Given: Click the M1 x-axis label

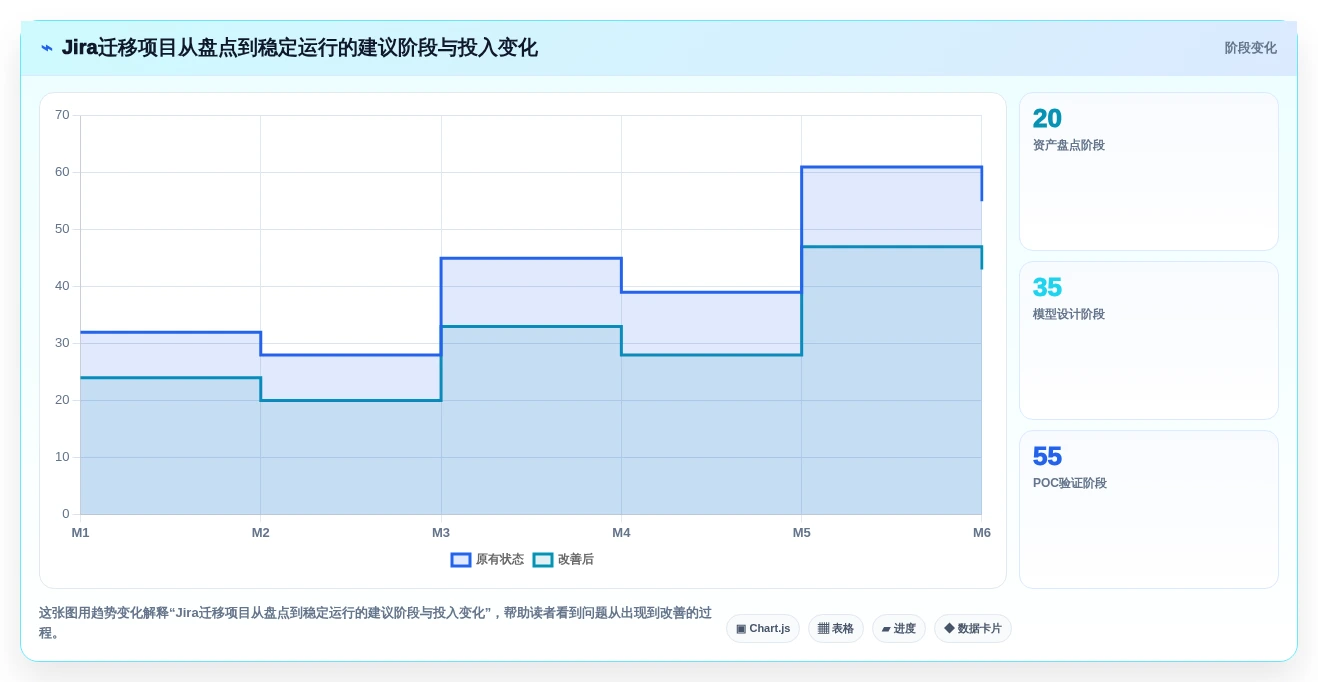Looking at the screenshot, I should [x=80, y=533].
